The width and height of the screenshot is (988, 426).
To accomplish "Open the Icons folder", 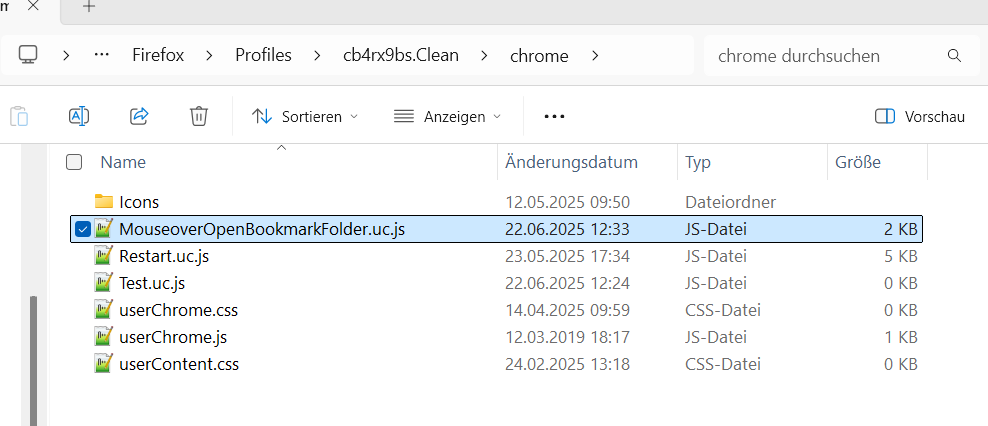I will pos(138,202).
